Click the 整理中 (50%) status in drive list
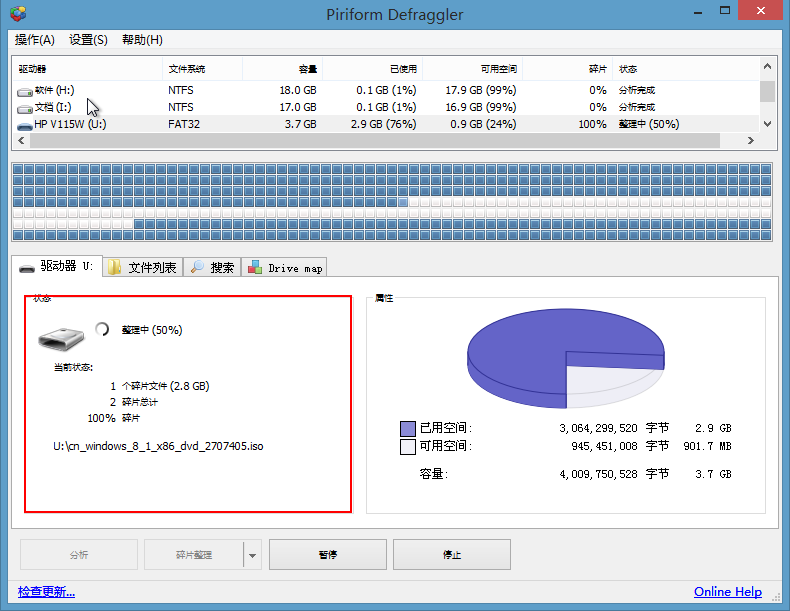Image resolution: width=790 pixels, height=611 pixels. tap(649, 124)
